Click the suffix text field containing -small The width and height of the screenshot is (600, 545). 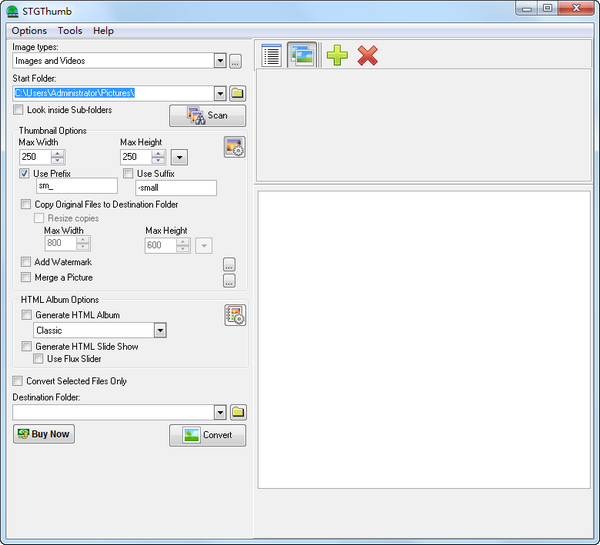pos(176,188)
